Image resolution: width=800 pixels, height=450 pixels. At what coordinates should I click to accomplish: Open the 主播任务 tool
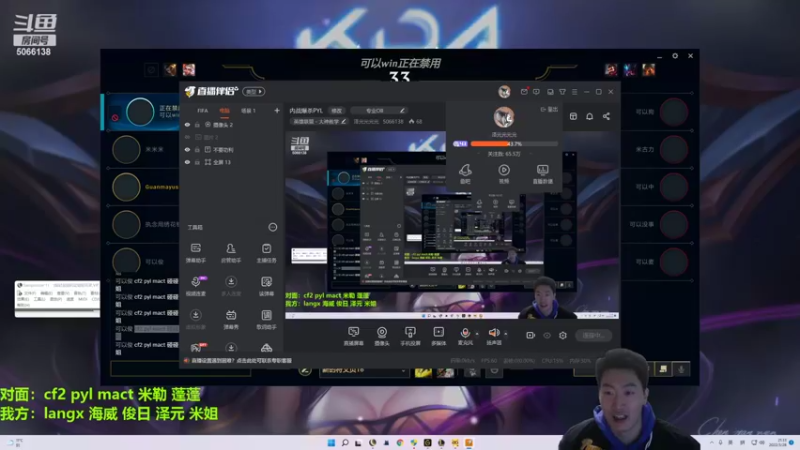(x=266, y=253)
